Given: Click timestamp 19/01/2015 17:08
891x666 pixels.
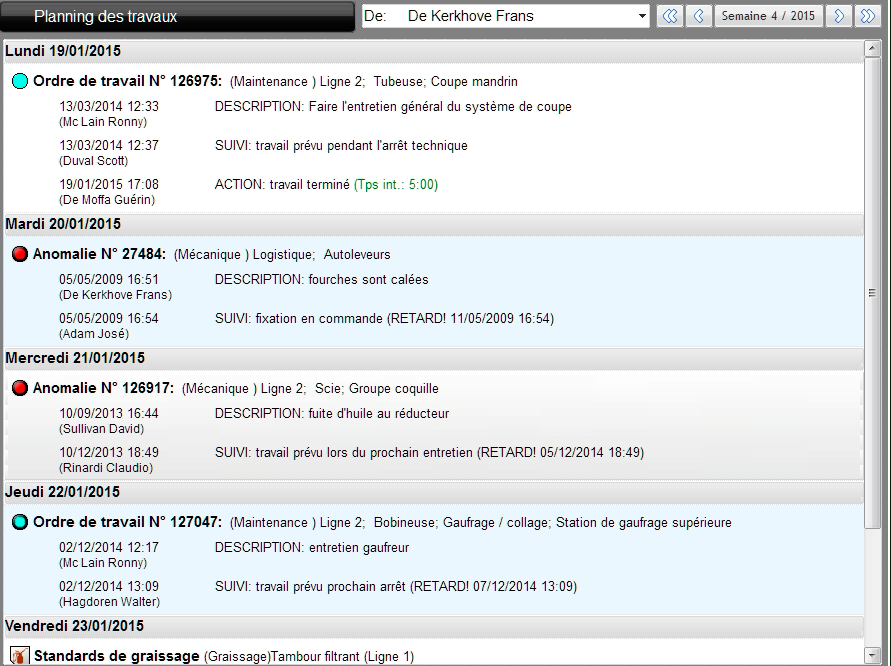Looking at the screenshot, I should tap(109, 185).
